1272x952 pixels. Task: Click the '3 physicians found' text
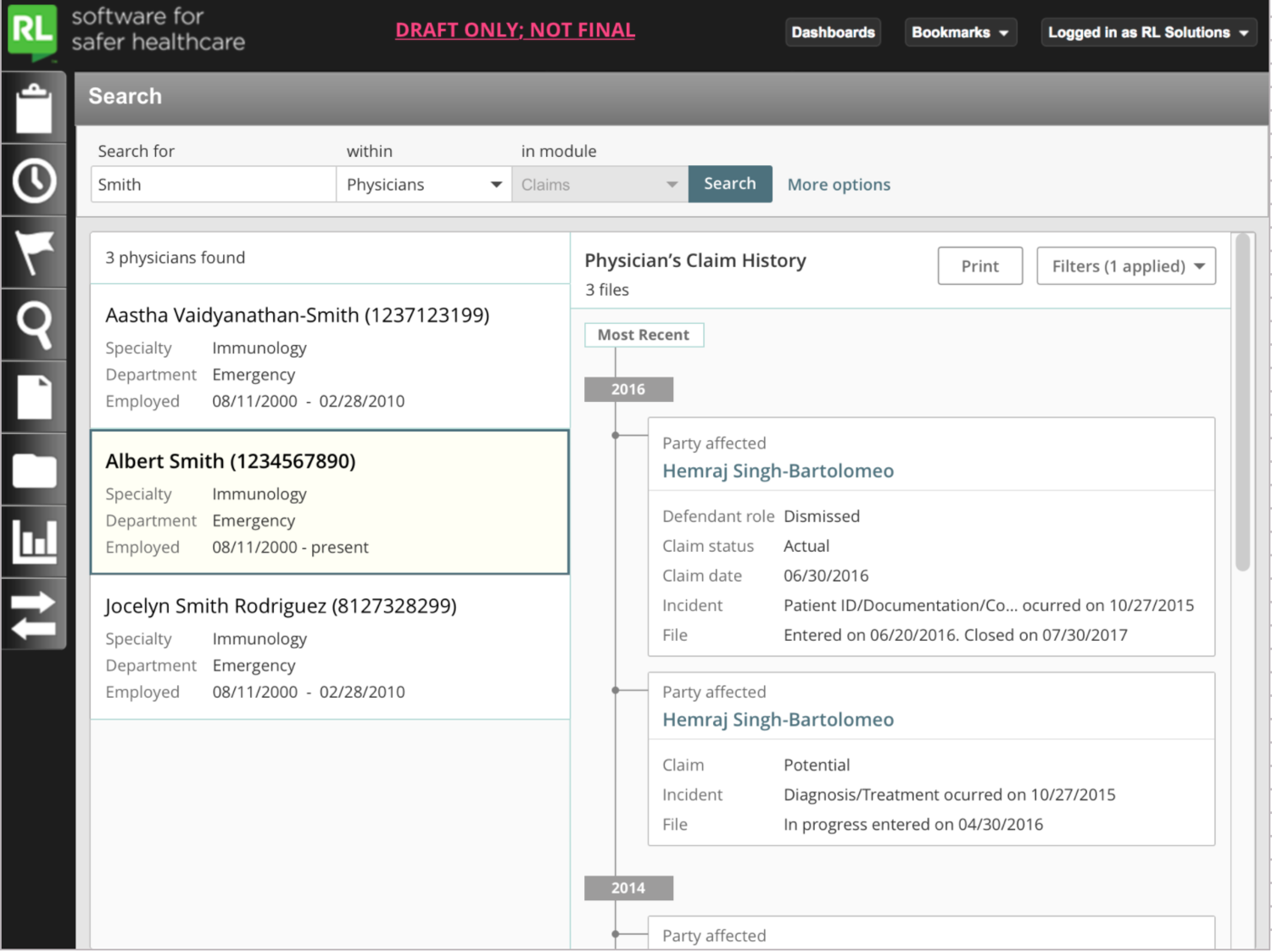[x=176, y=258]
